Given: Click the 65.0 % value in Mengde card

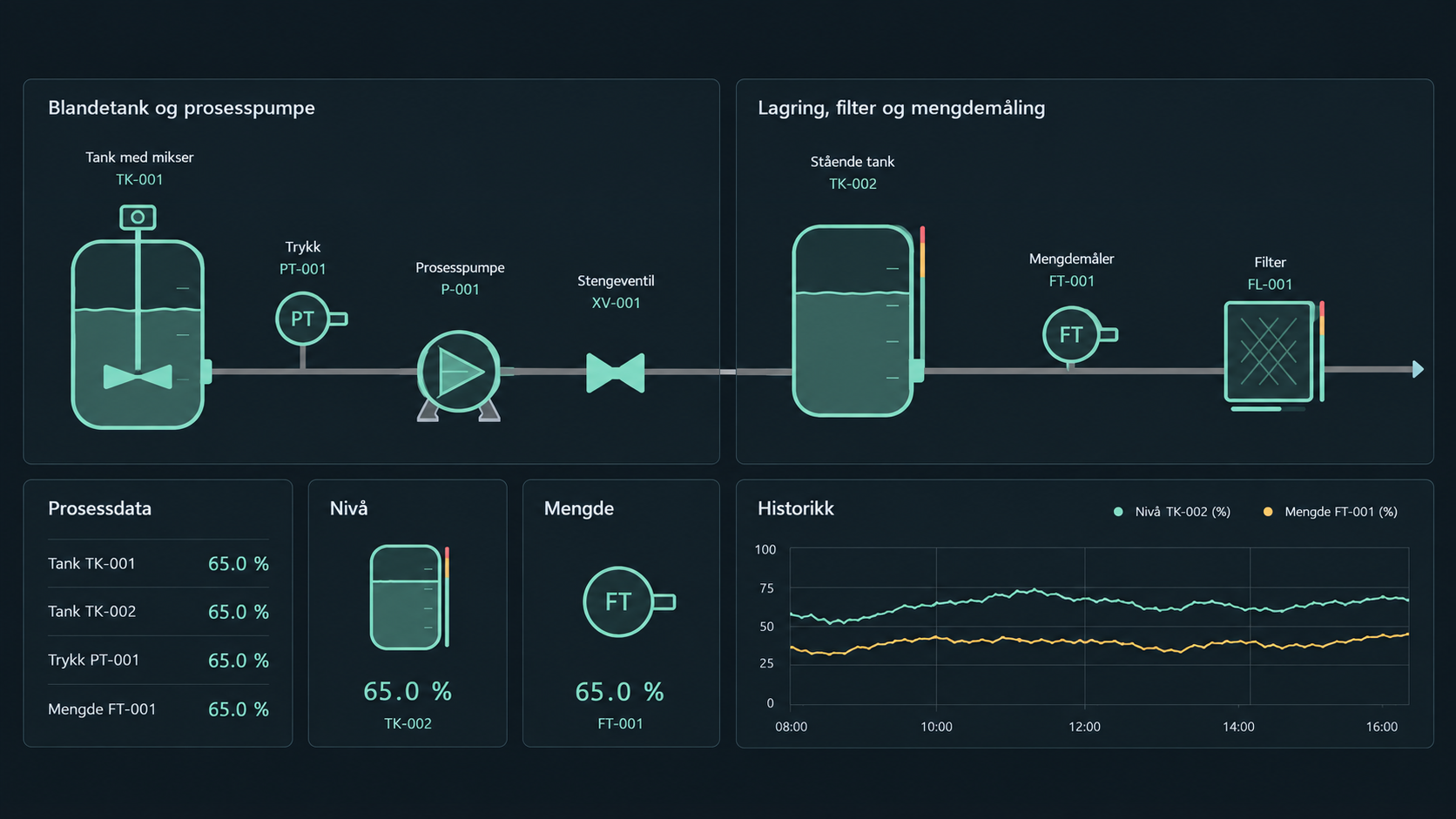Looking at the screenshot, I should point(620,692).
